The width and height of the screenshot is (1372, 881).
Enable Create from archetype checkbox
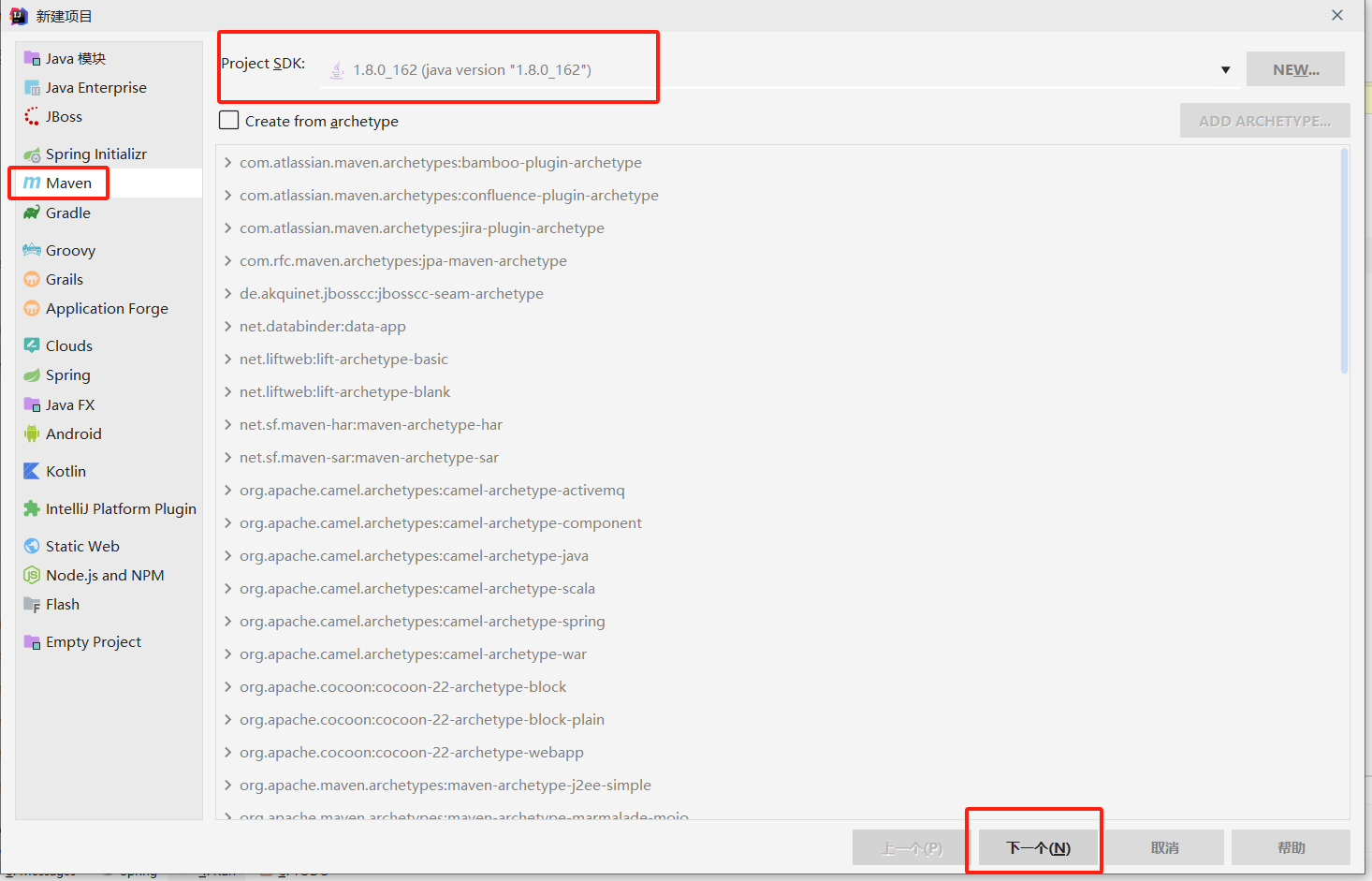tap(228, 121)
